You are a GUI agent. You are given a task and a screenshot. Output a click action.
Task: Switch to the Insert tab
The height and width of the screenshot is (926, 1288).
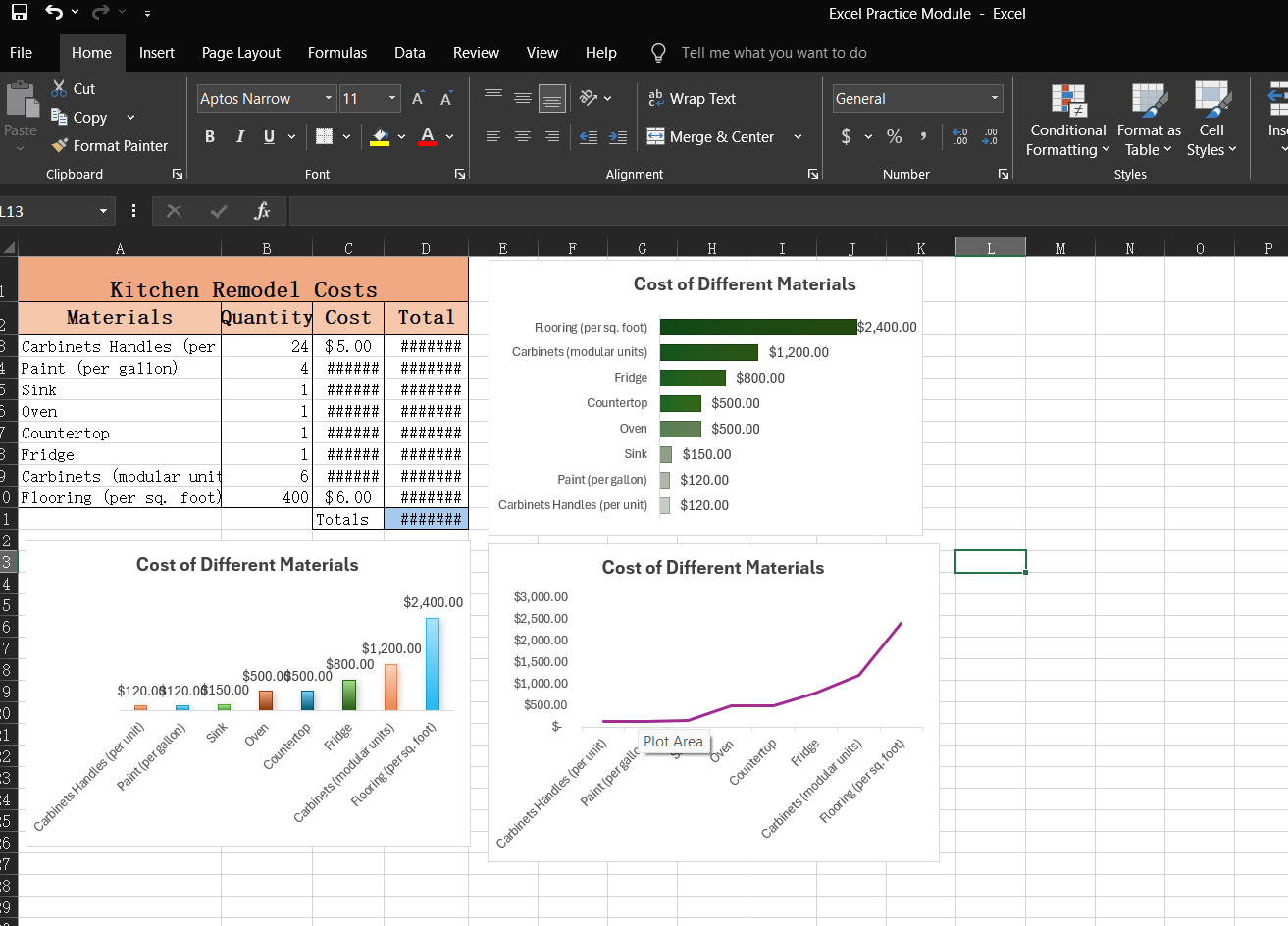tap(157, 53)
